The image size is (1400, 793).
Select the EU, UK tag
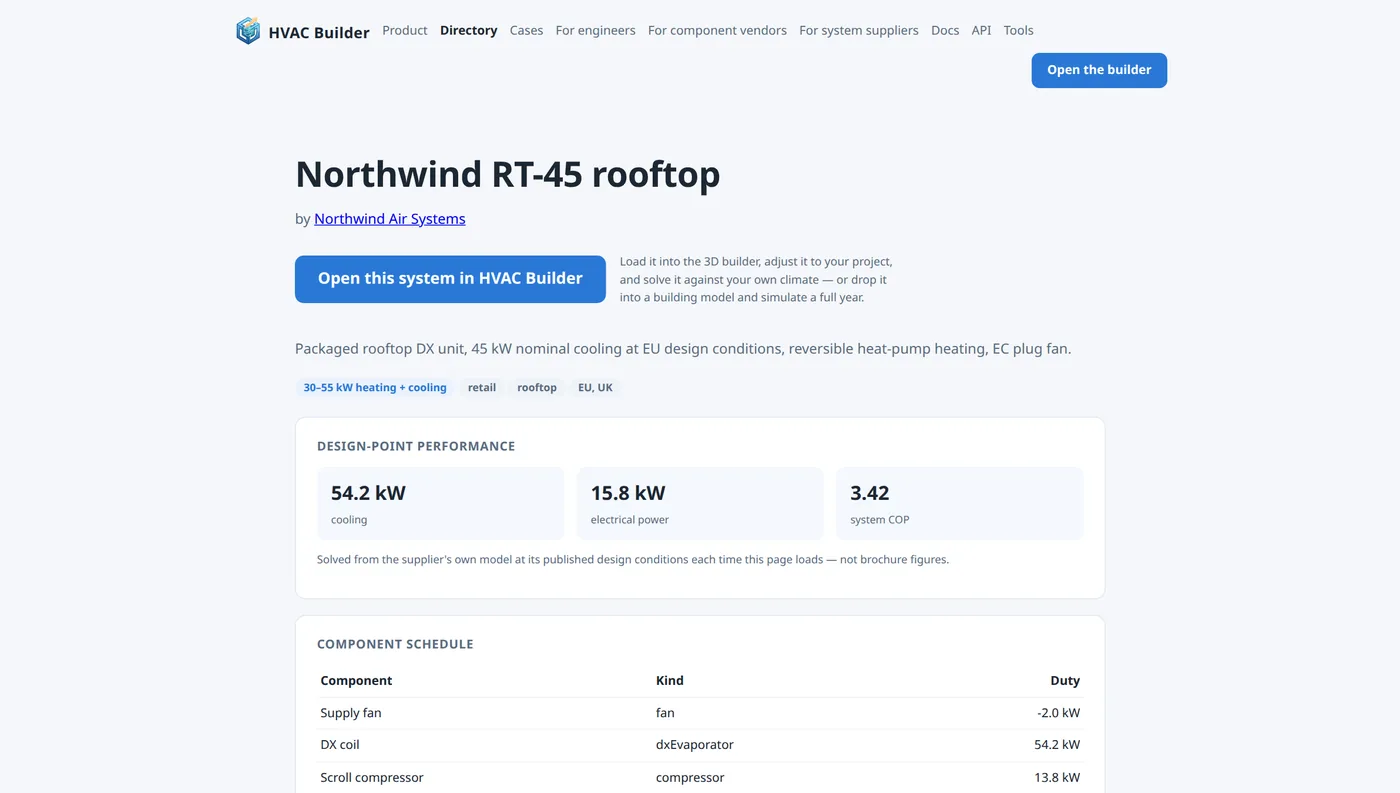click(595, 387)
